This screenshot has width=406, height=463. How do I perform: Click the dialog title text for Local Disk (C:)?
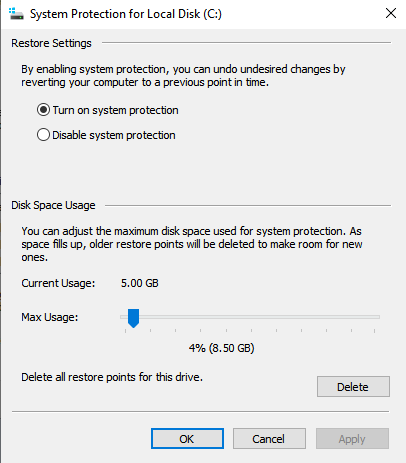126,14
